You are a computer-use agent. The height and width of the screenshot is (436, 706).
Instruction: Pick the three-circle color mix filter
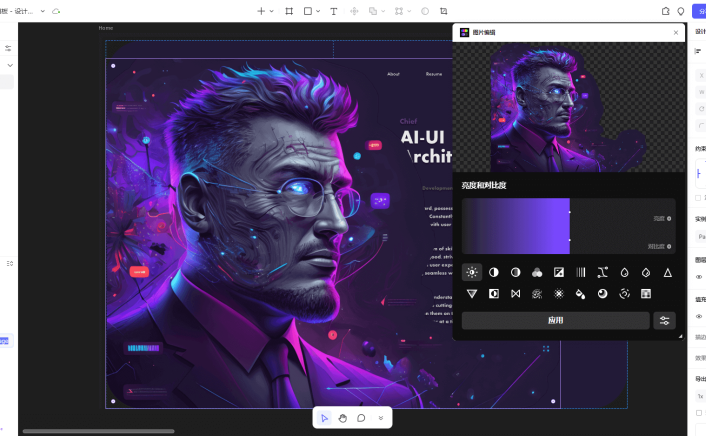click(537, 272)
